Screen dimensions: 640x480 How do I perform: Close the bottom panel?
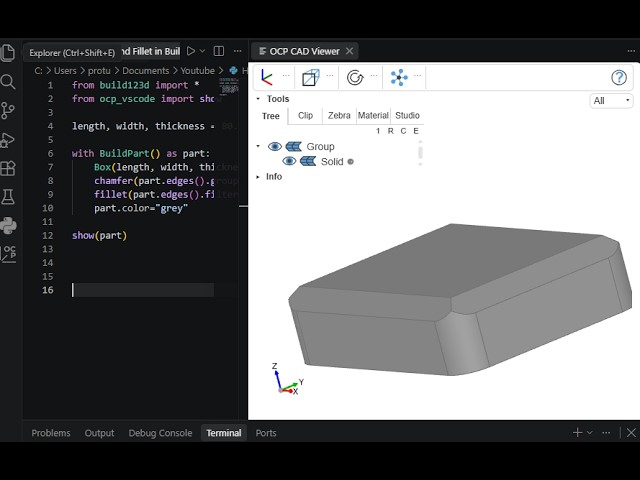pos(631,433)
